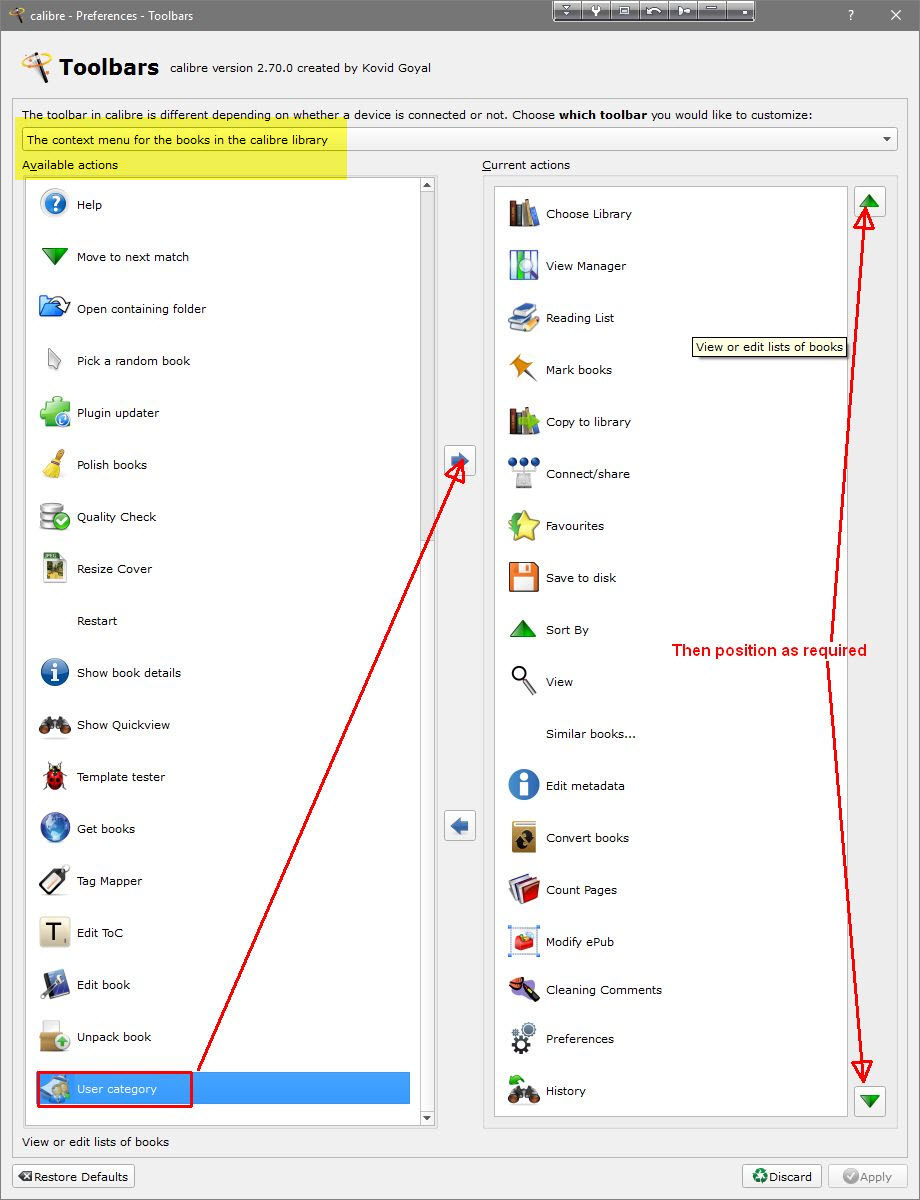
Task: Click the Available actions scrollbar up arrow
Action: click(428, 185)
